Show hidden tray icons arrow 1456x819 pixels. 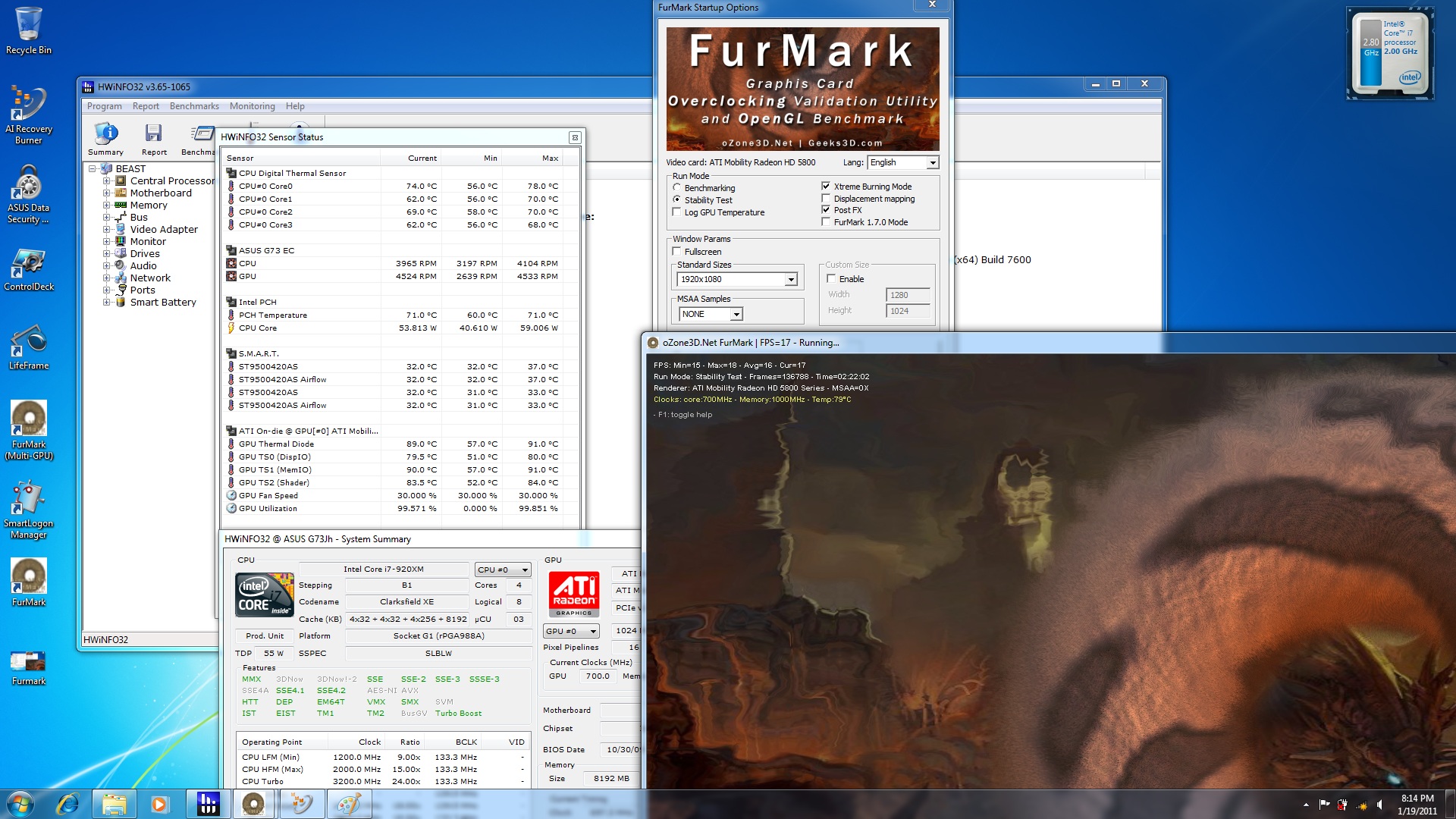[1306, 805]
